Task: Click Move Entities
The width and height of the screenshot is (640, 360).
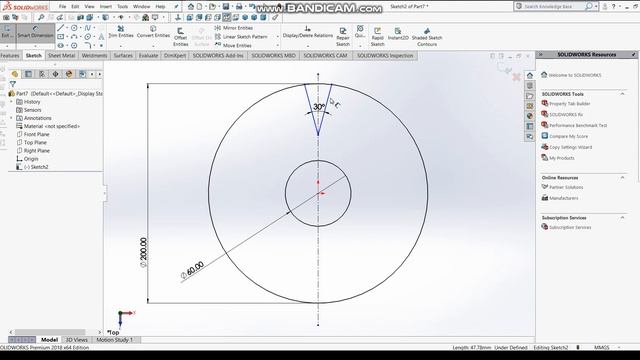Action: pyautogui.click(x=233, y=45)
